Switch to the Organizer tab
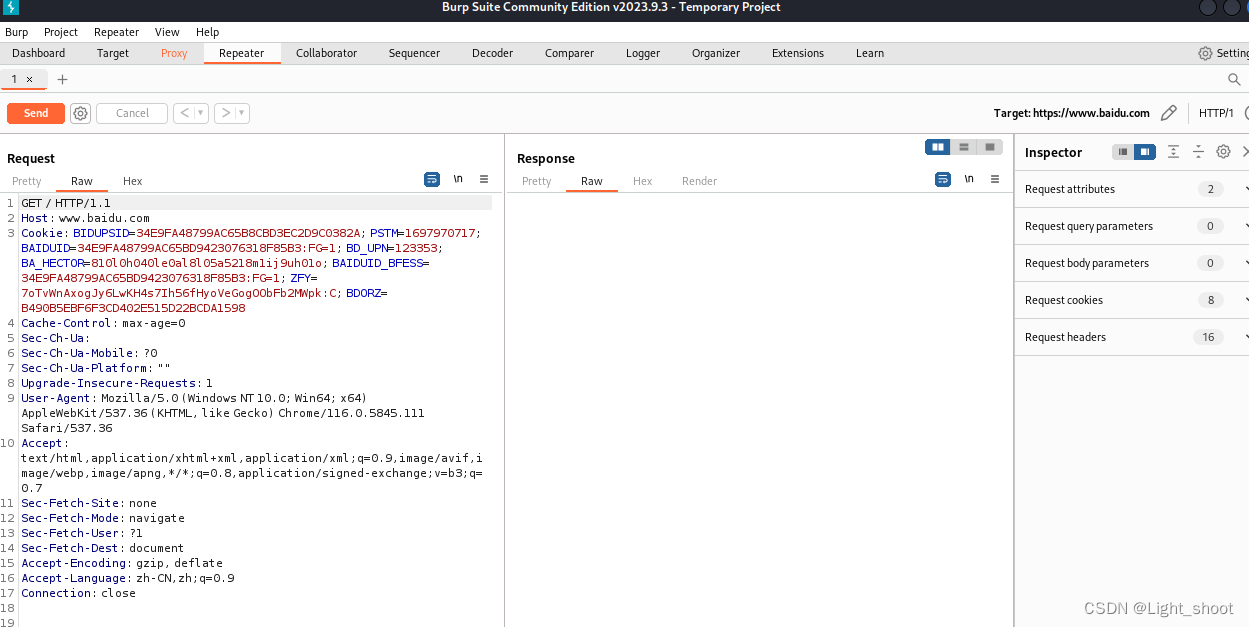Viewport: 1249px width, 627px height. (716, 53)
